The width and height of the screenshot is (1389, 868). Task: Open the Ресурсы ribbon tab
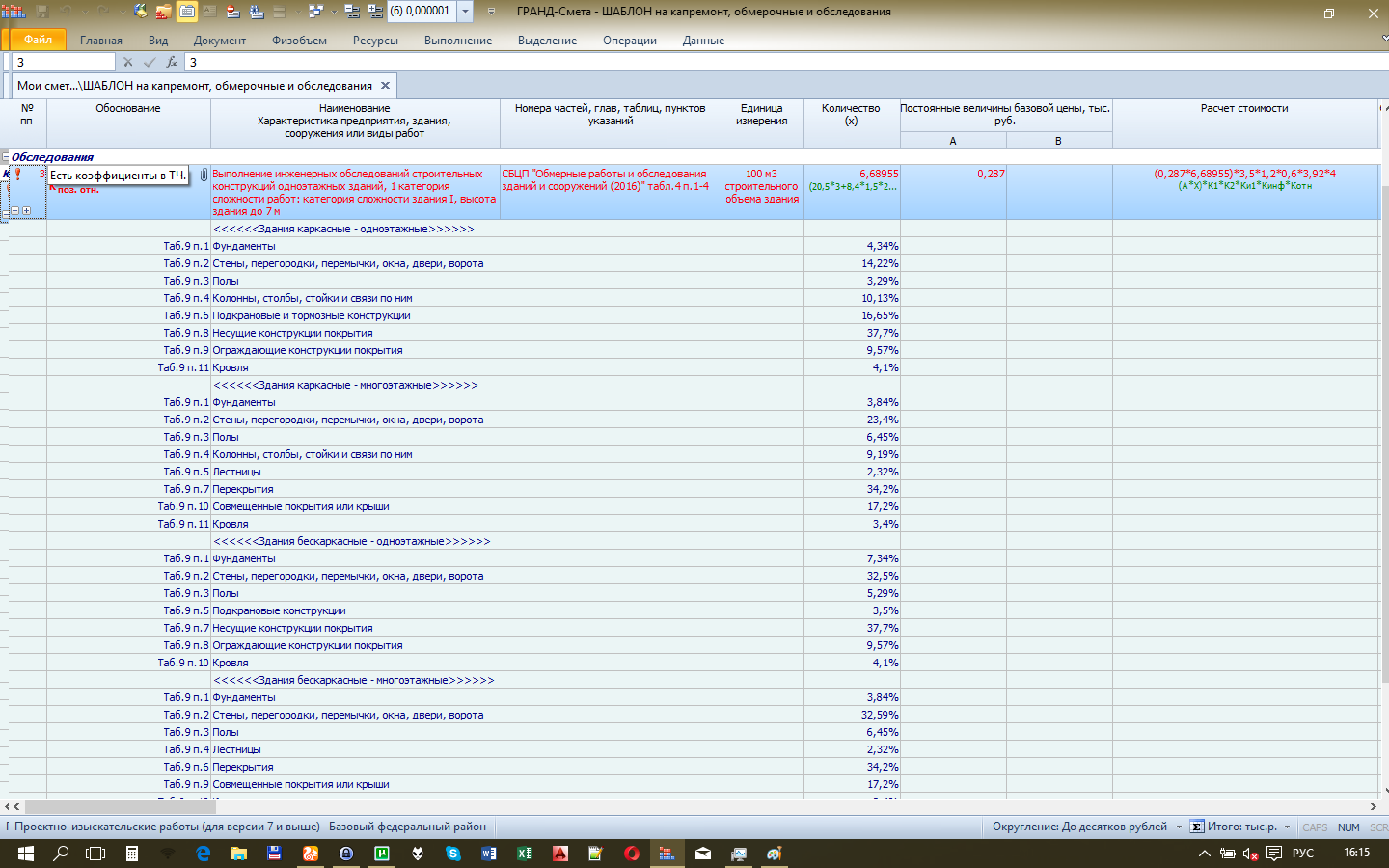tap(375, 41)
